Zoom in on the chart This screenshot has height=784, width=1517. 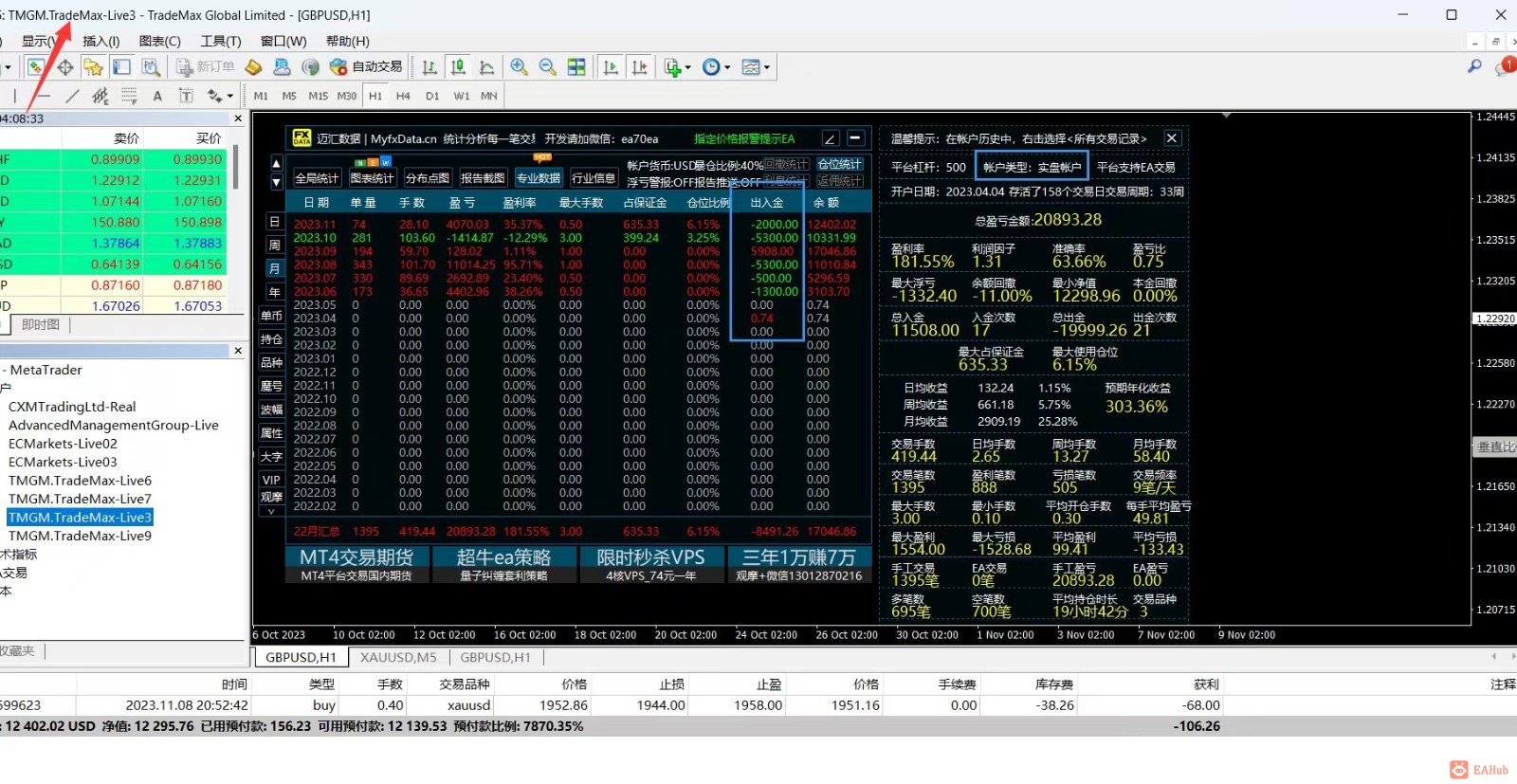(x=519, y=66)
